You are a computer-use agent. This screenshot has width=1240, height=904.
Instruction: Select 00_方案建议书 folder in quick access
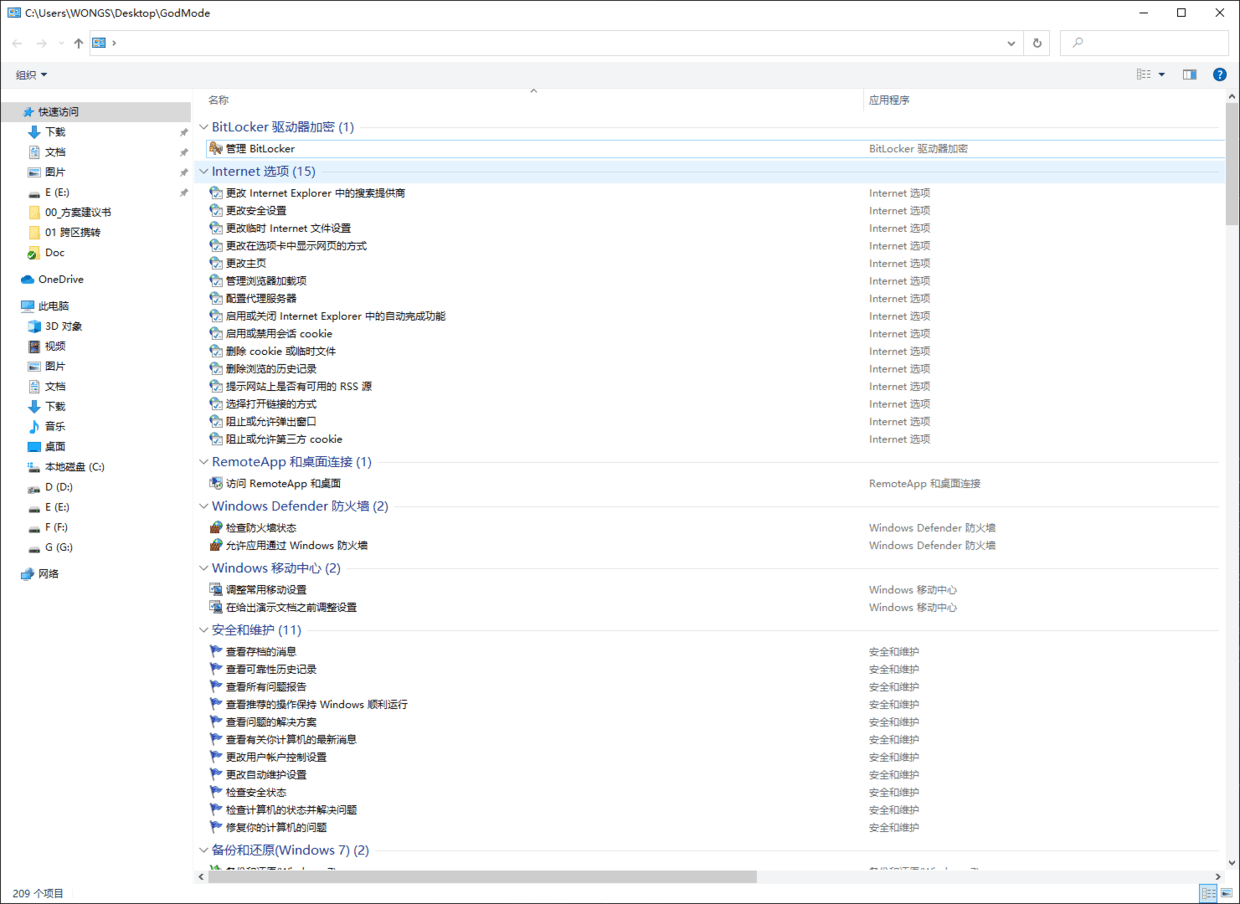(78, 212)
